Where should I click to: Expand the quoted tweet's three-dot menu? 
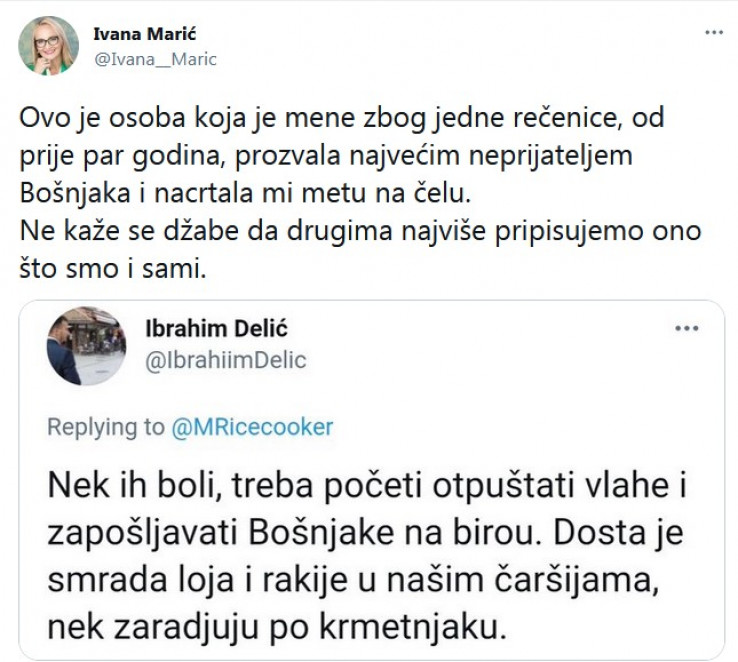coord(687,327)
